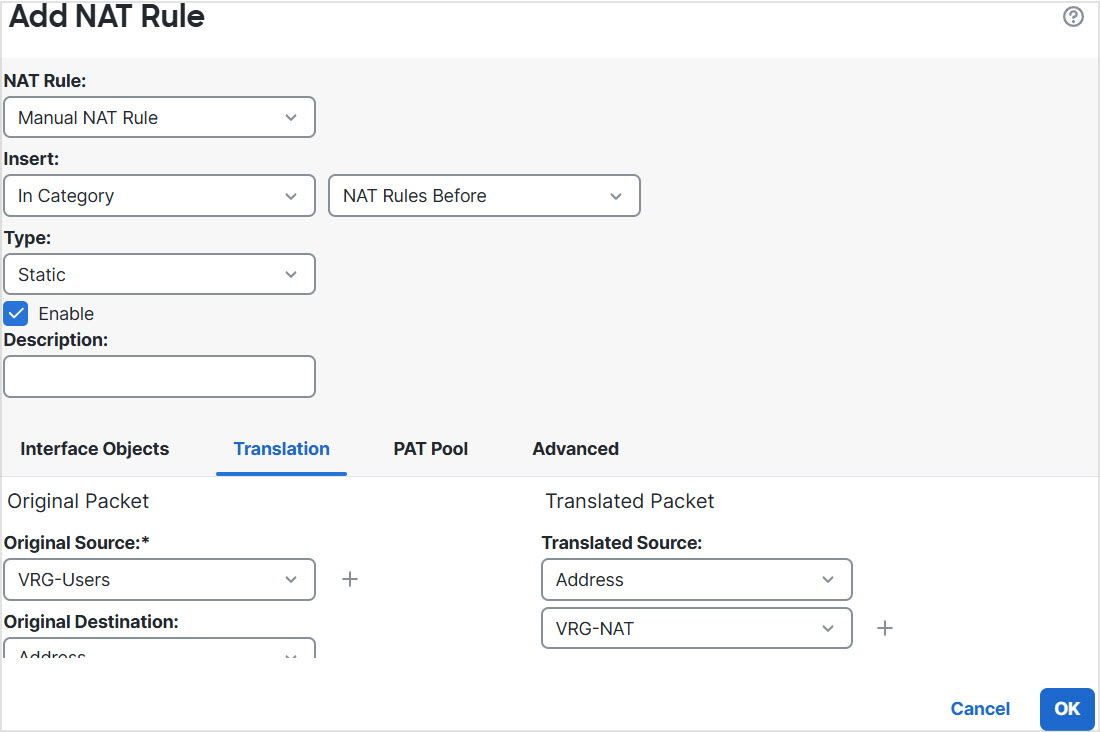Open the Manual NAT Rule dropdown
The image size is (1100, 732).
[x=159, y=117]
